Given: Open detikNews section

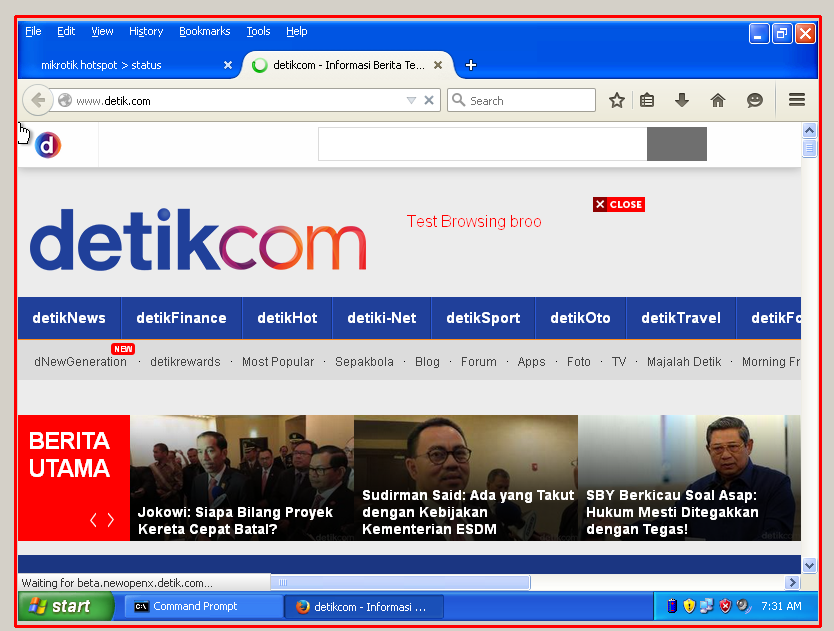Looking at the screenshot, I should click(x=69, y=318).
